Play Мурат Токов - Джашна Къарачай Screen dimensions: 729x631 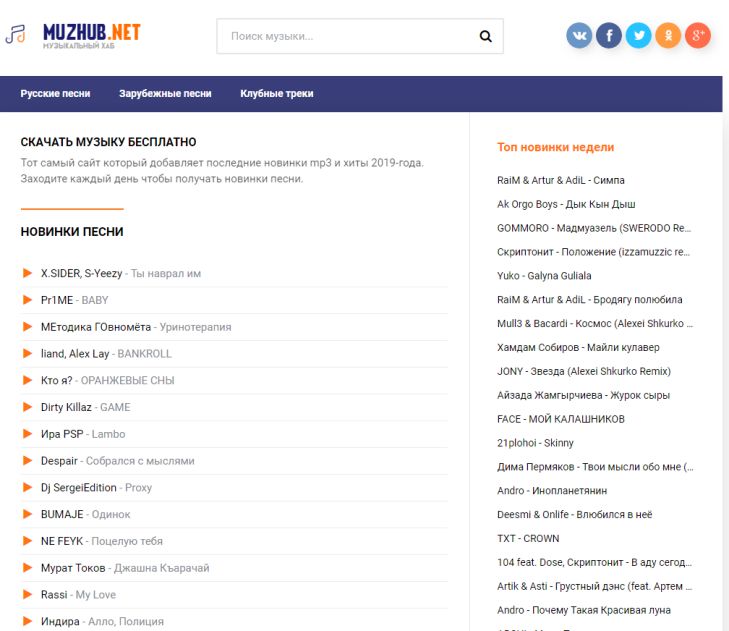pyautogui.click(x=27, y=568)
